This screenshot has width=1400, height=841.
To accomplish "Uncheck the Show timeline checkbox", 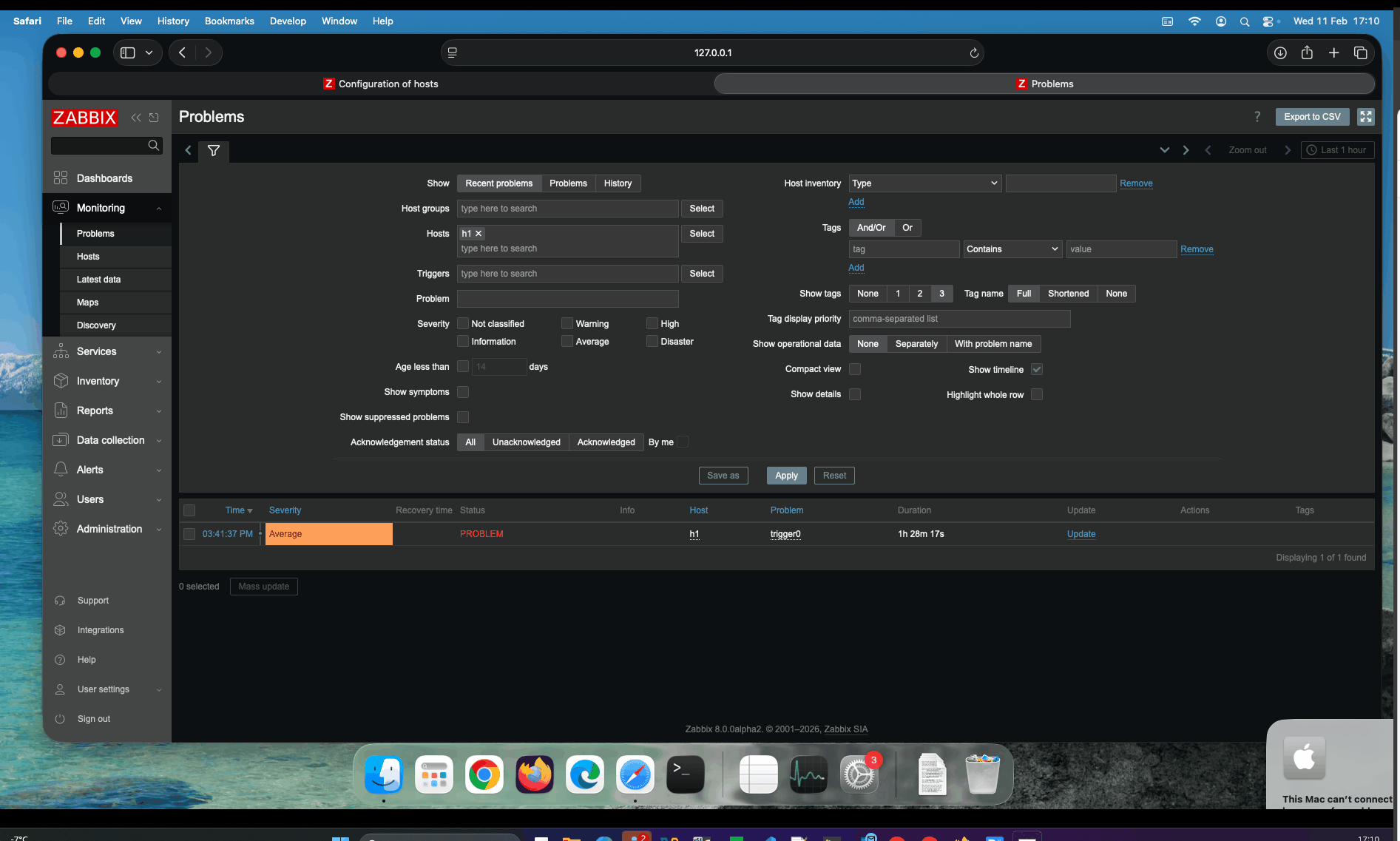I will (x=1037, y=370).
